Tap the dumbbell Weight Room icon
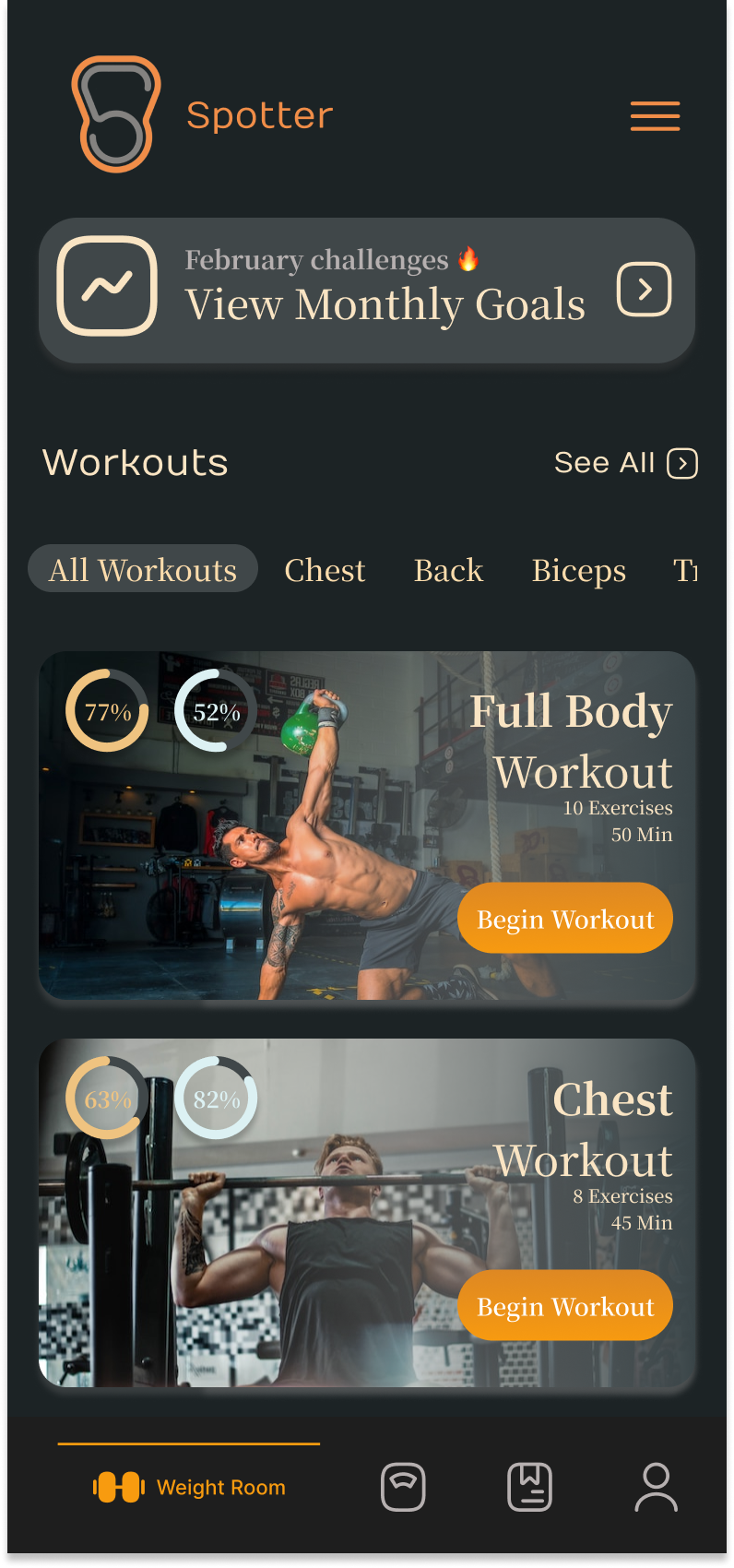Viewport: 734px width, 1568px height. (x=119, y=1487)
